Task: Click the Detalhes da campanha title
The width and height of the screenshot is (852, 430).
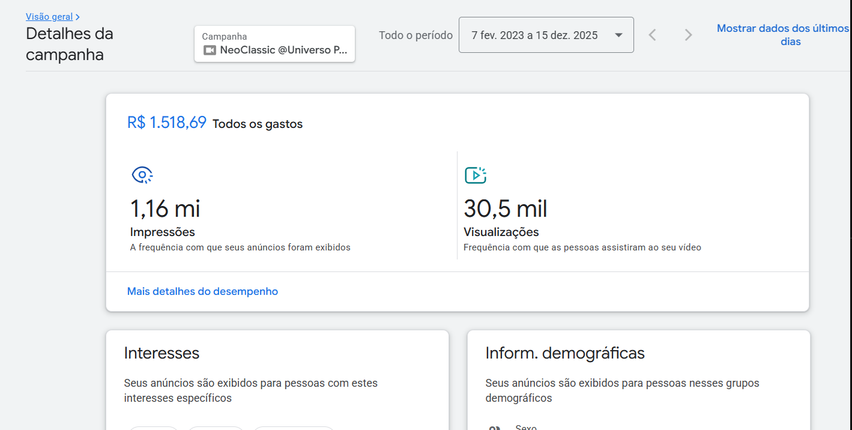Action: tap(70, 44)
